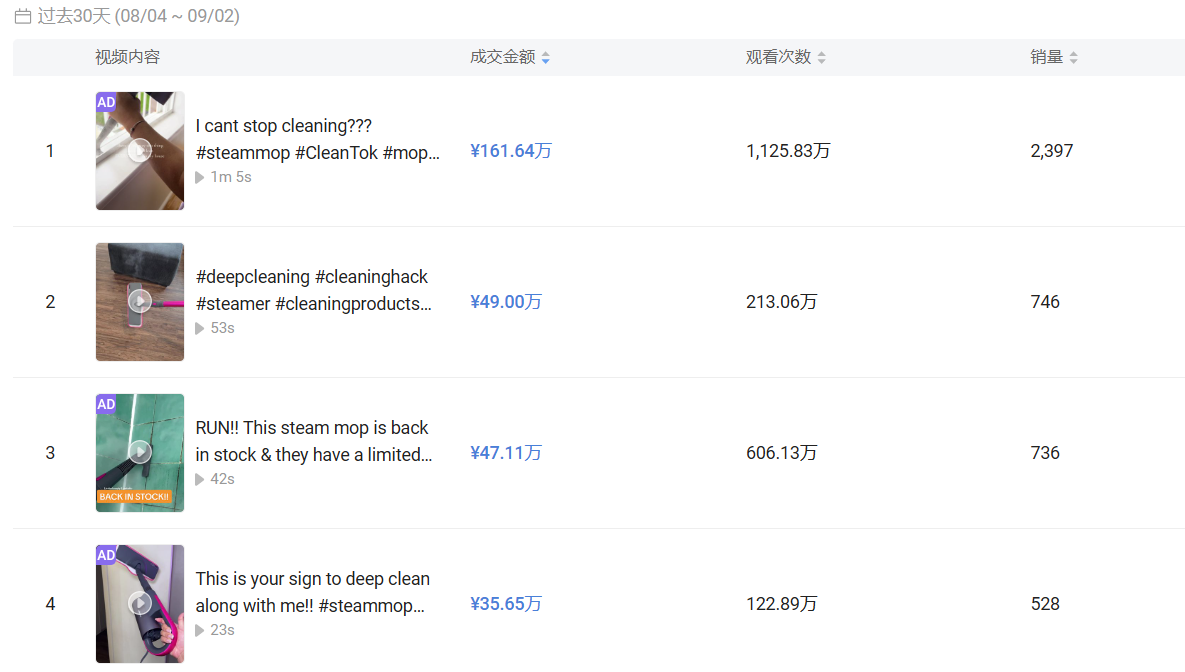Click the AD badge on fourth video
Screen dimensions: 1185x672
coord(106,555)
